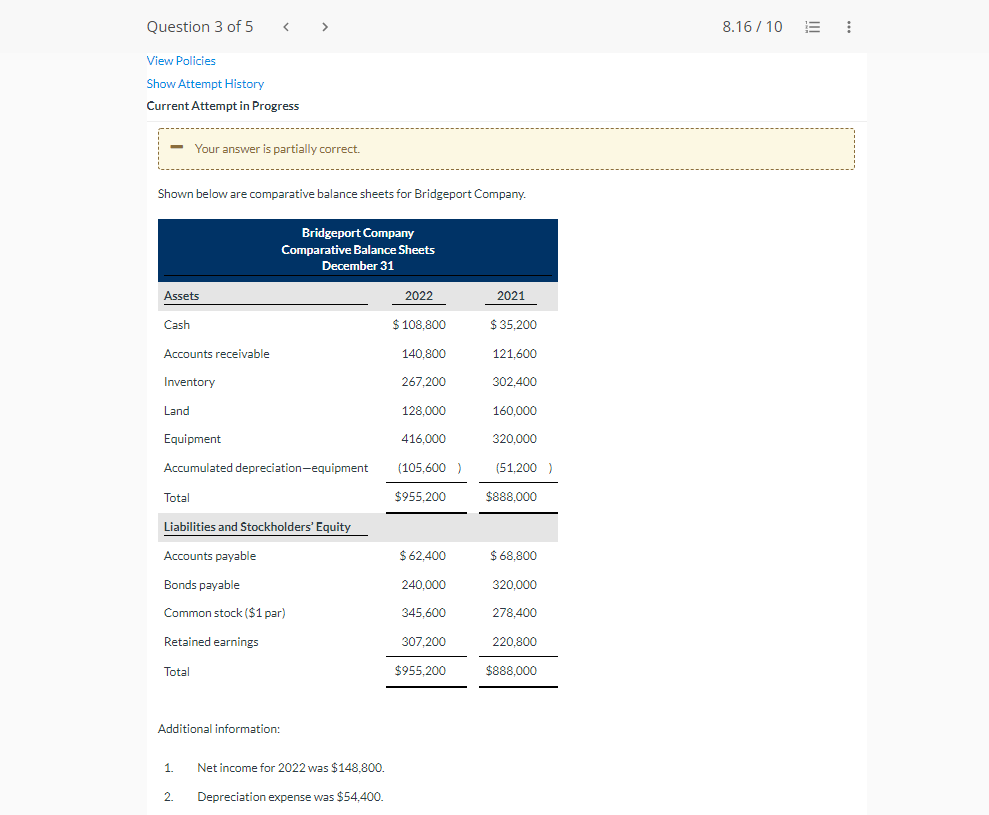Click the Accounts payable row label
This screenshot has height=815, width=989.
210,556
